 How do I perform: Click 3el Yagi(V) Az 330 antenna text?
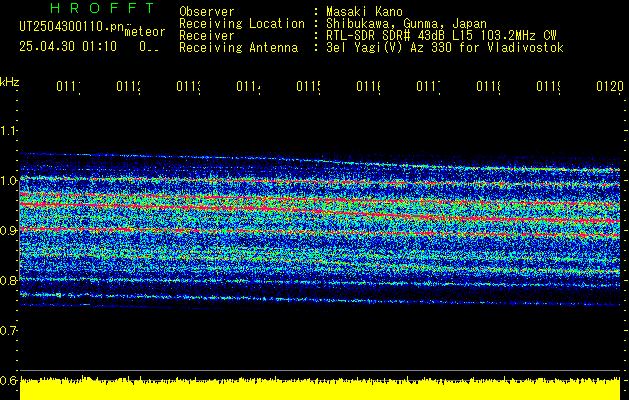click(x=445, y=48)
